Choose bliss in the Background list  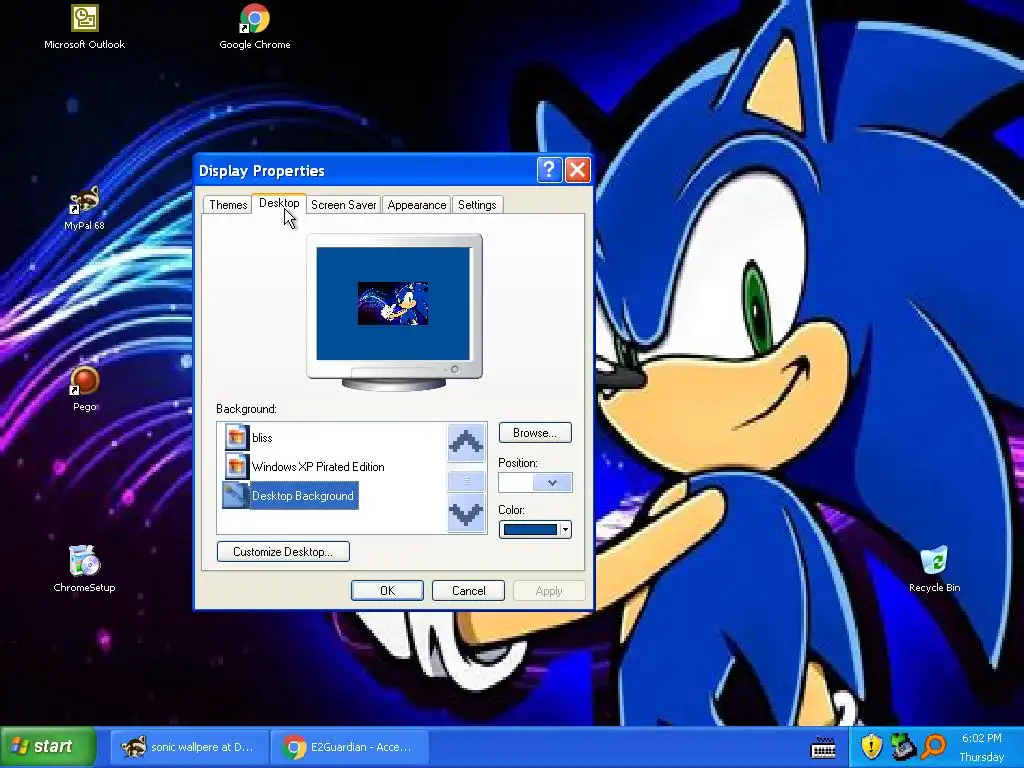(262, 438)
